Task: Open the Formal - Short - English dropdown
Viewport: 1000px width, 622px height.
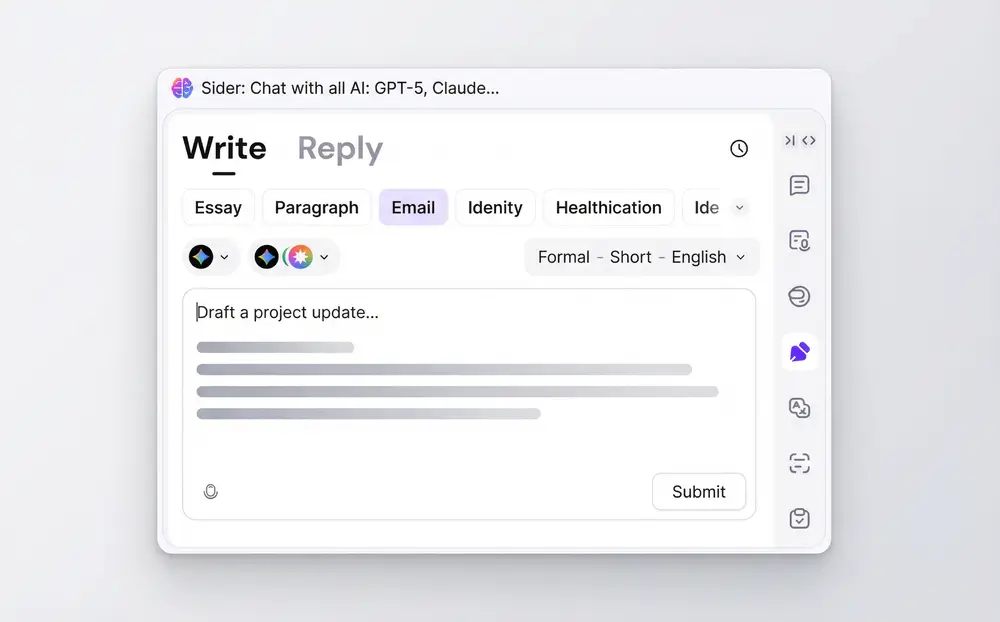Action: pos(642,257)
